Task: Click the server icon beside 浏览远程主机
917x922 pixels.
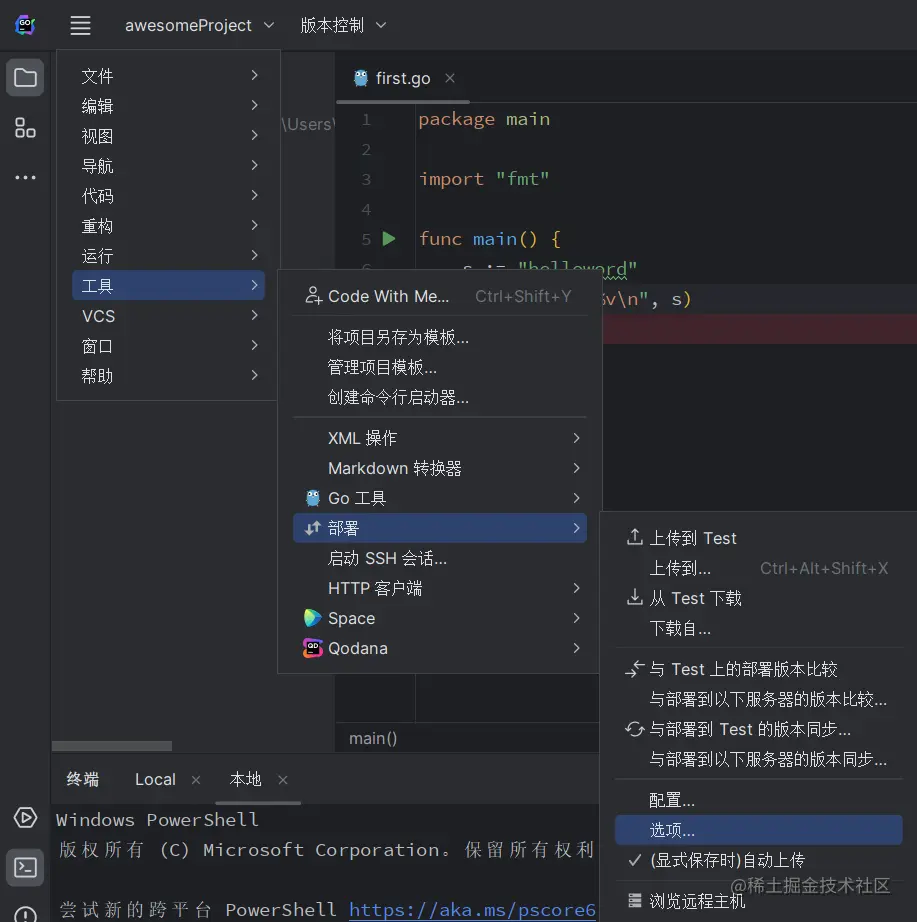Action: point(634,900)
